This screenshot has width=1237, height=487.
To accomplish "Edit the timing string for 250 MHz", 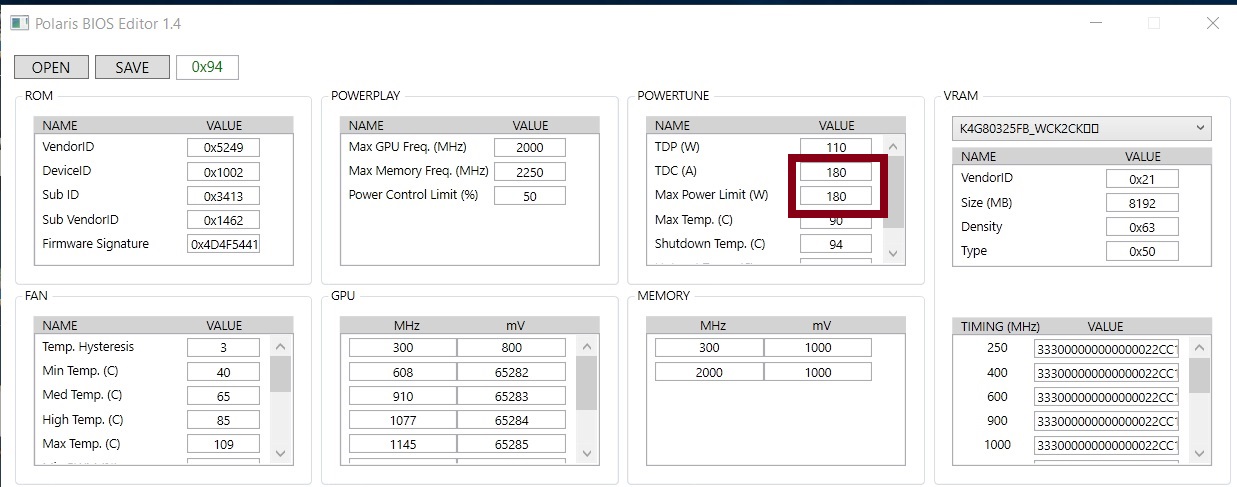I will tap(1107, 348).
